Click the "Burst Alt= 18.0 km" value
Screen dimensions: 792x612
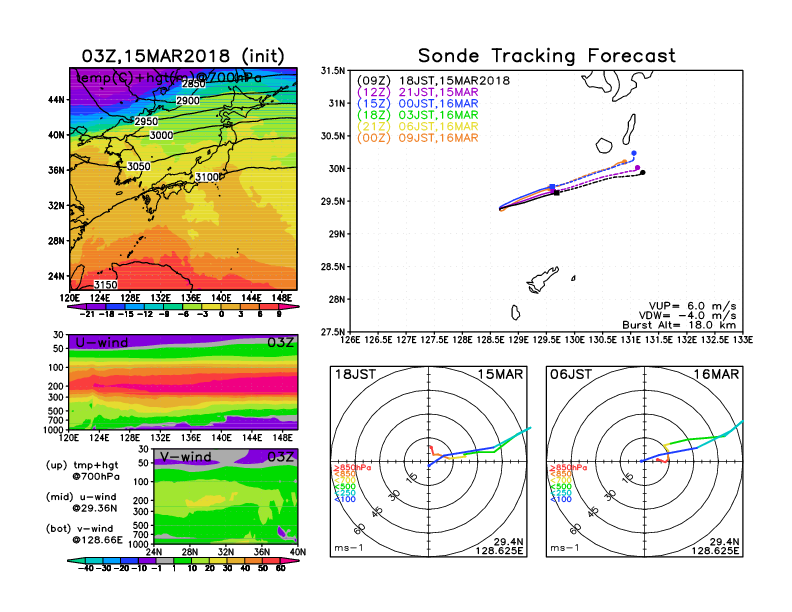(x=679, y=325)
